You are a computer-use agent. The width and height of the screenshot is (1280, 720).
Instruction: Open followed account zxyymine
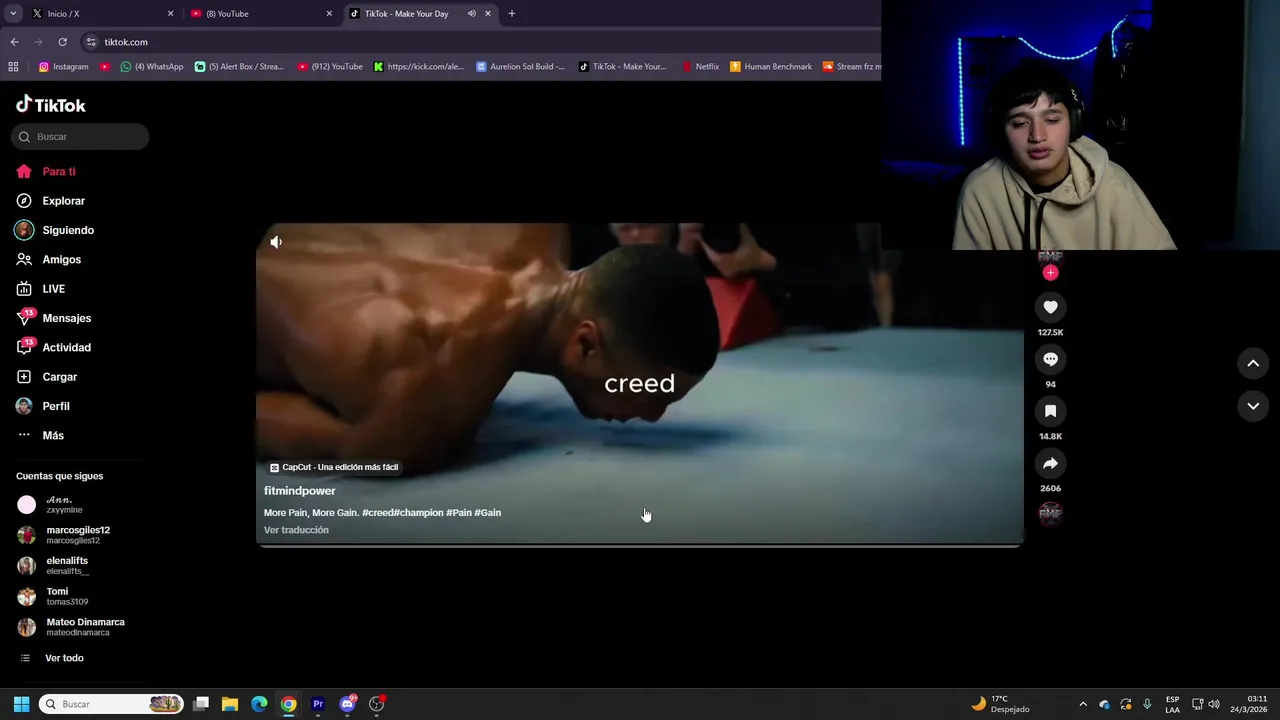coord(50,505)
